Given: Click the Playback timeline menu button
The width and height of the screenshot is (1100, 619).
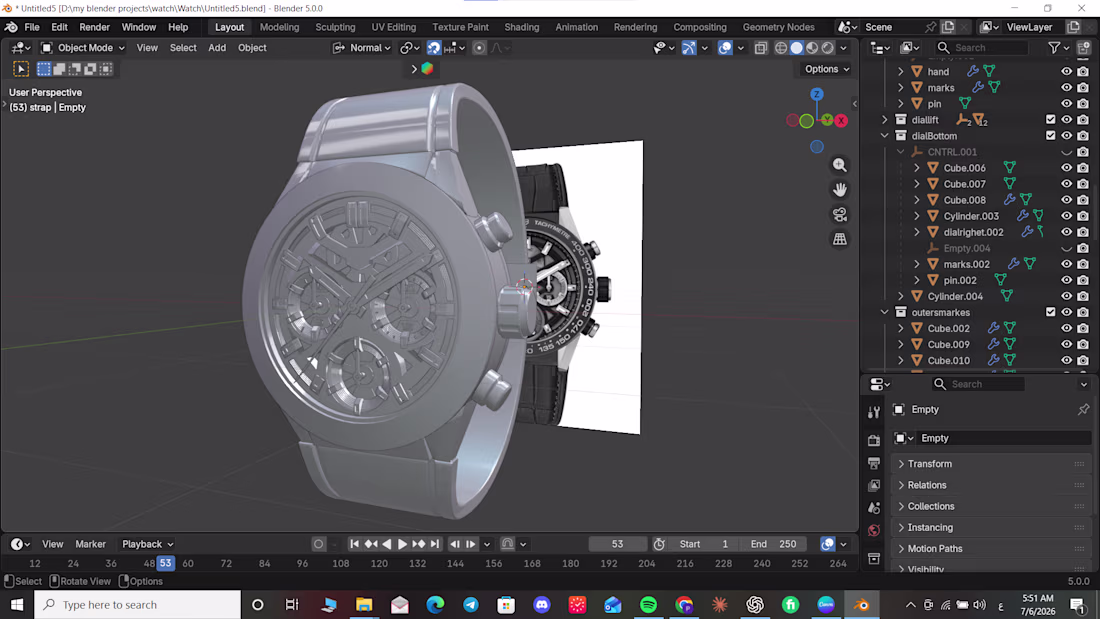Looking at the screenshot, I should (x=147, y=544).
